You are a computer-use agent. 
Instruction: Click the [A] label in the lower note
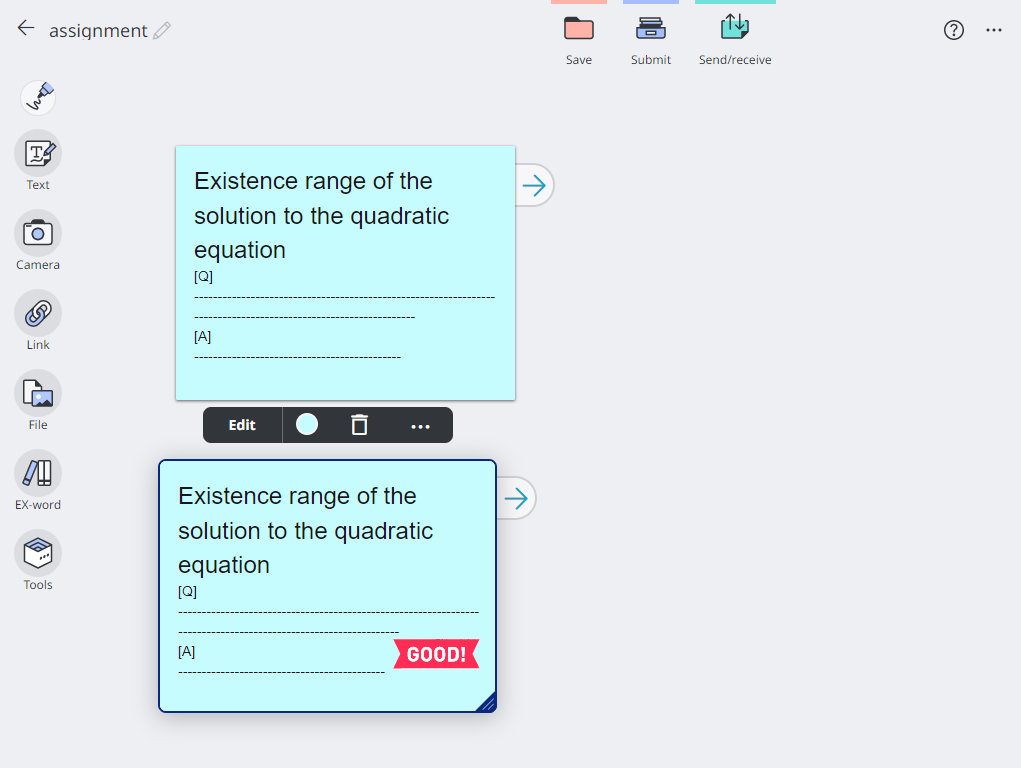pos(186,651)
